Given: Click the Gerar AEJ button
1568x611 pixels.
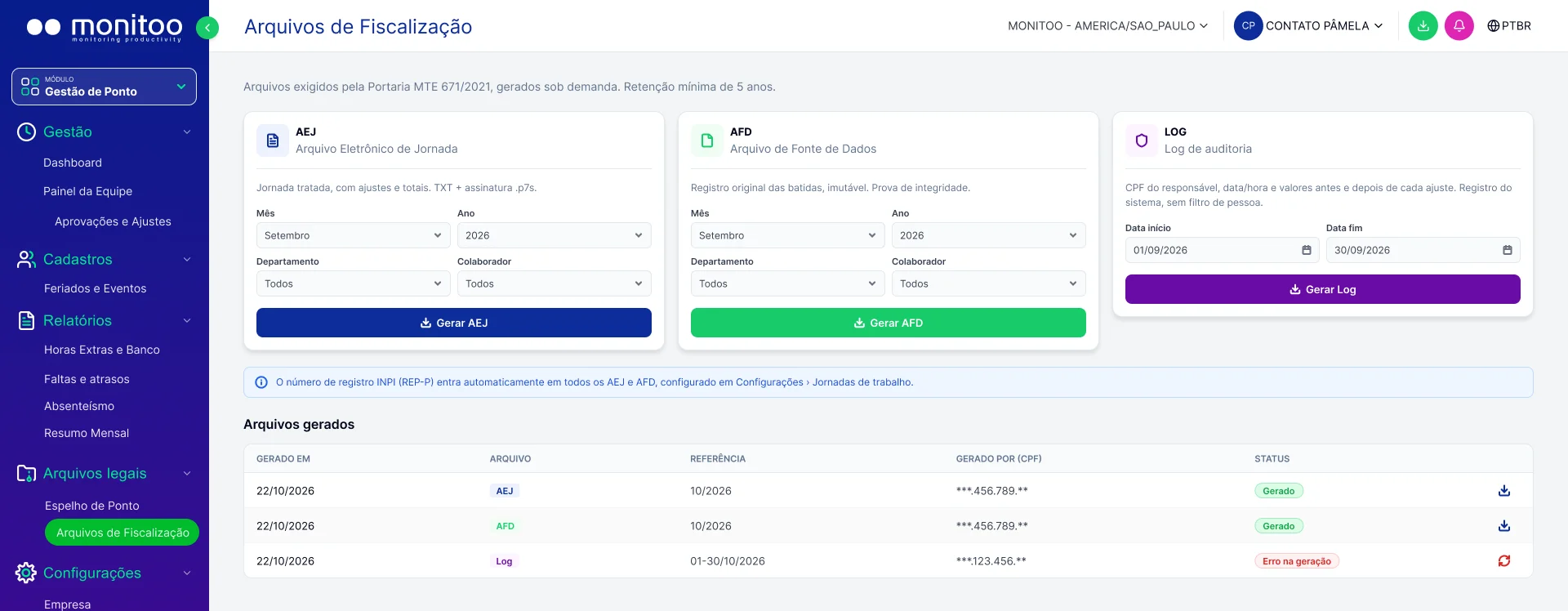Looking at the screenshot, I should point(454,323).
